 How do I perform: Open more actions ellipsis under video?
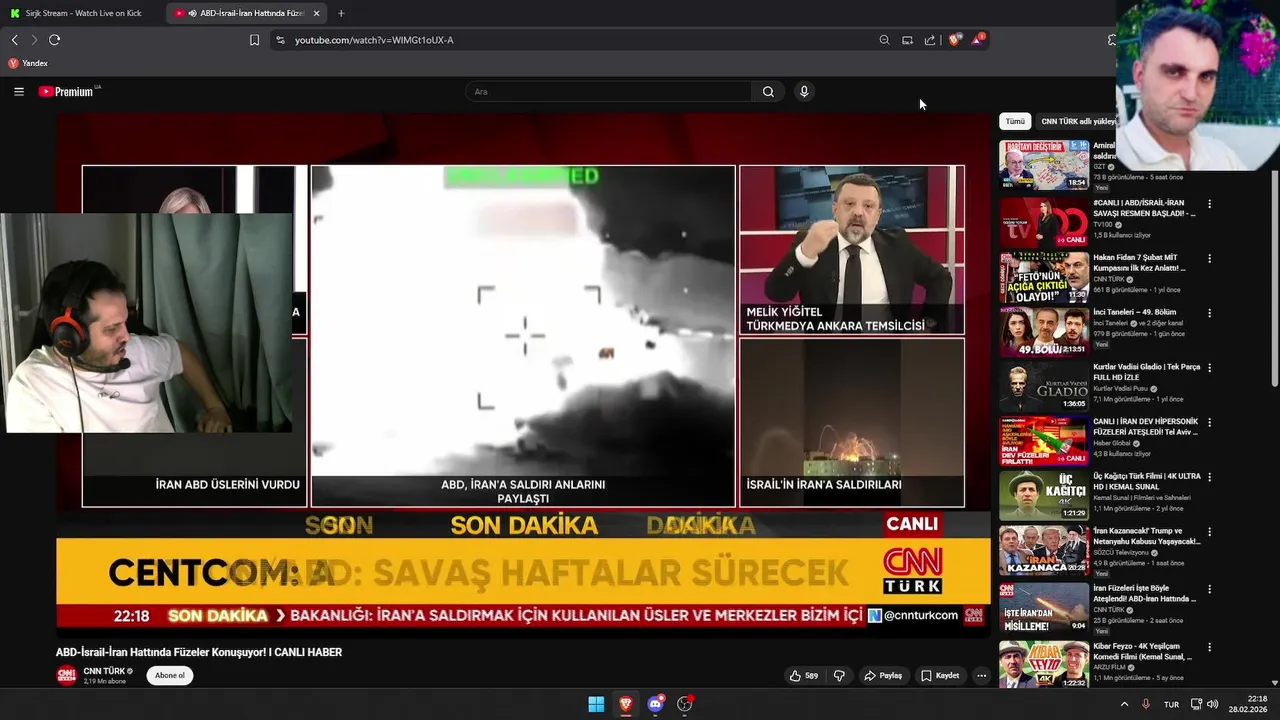click(x=981, y=676)
